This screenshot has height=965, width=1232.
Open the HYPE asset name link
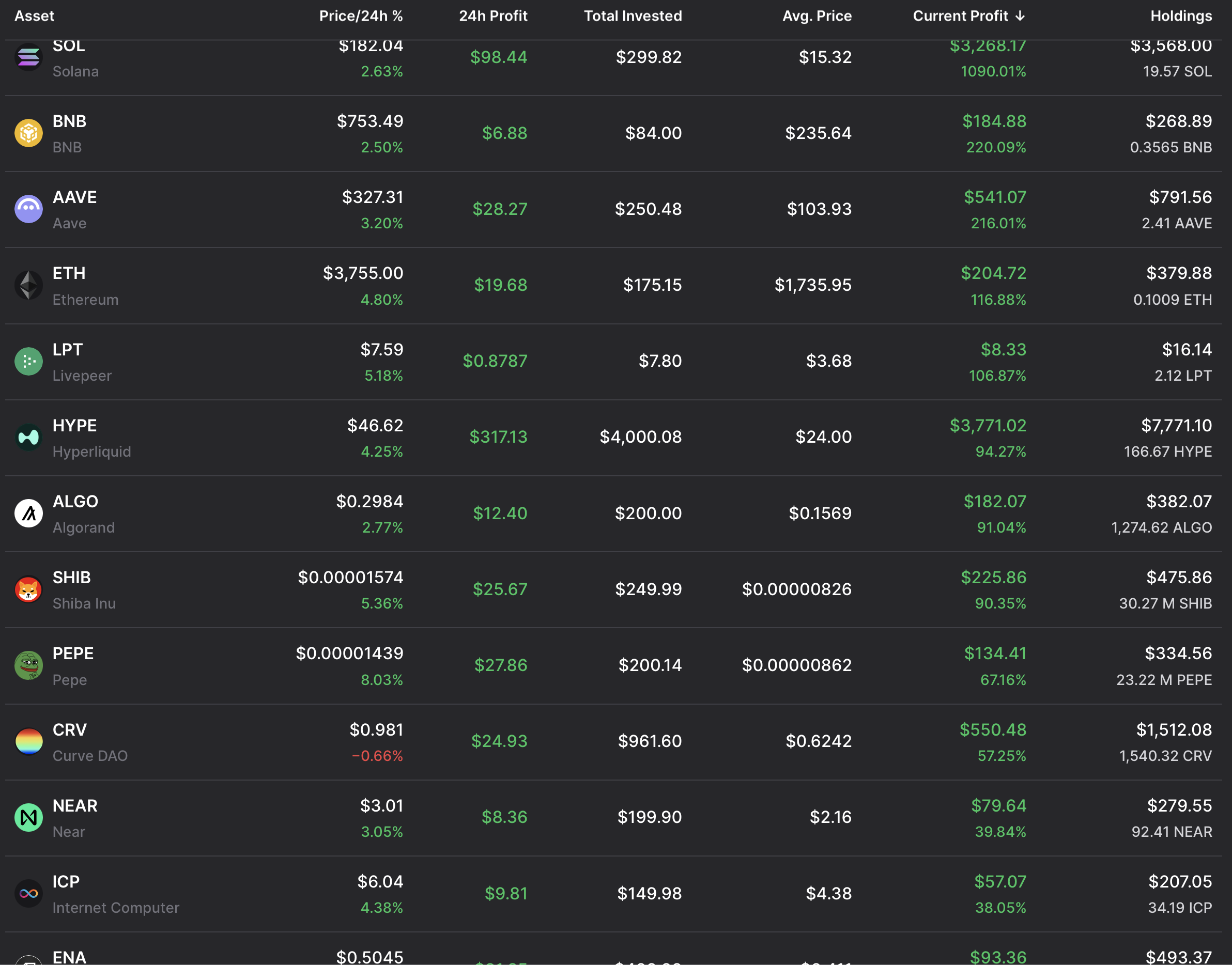[74, 426]
